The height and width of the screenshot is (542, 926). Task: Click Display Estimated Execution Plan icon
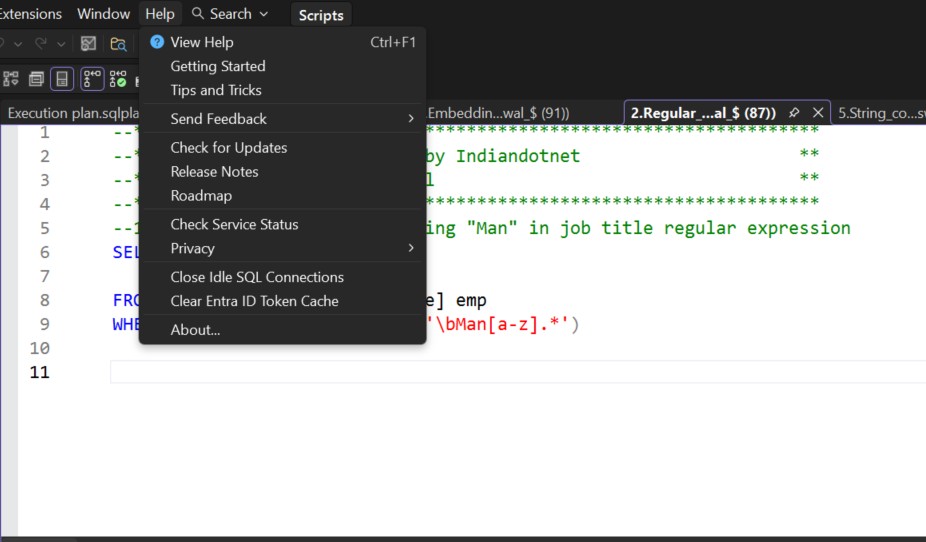[11, 79]
